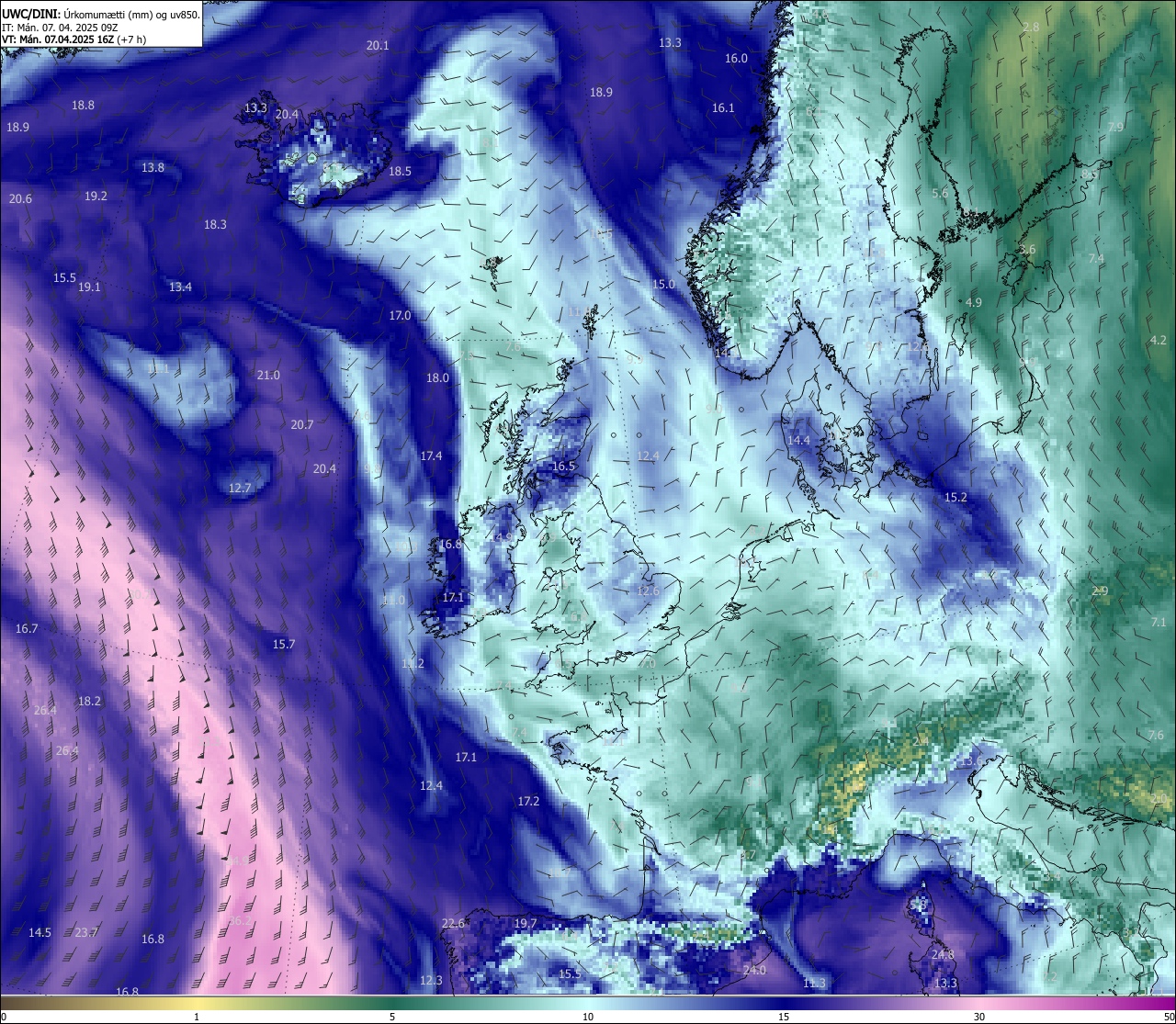This screenshot has height=1024, width=1176.
Task: Click the 'UWC/DINI' title text
Action: [x=31, y=15]
